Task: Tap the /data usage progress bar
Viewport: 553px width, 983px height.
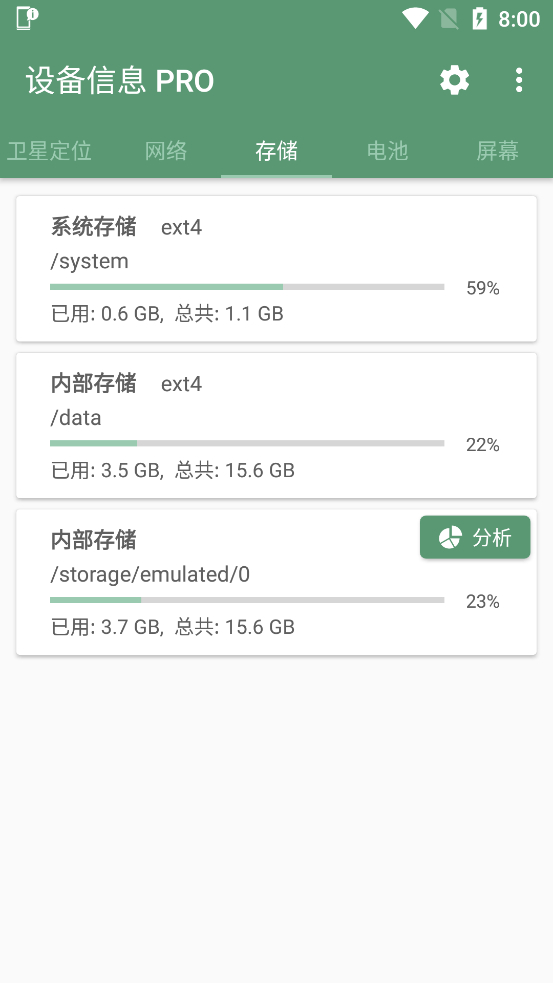Action: (x=247, y=443)
